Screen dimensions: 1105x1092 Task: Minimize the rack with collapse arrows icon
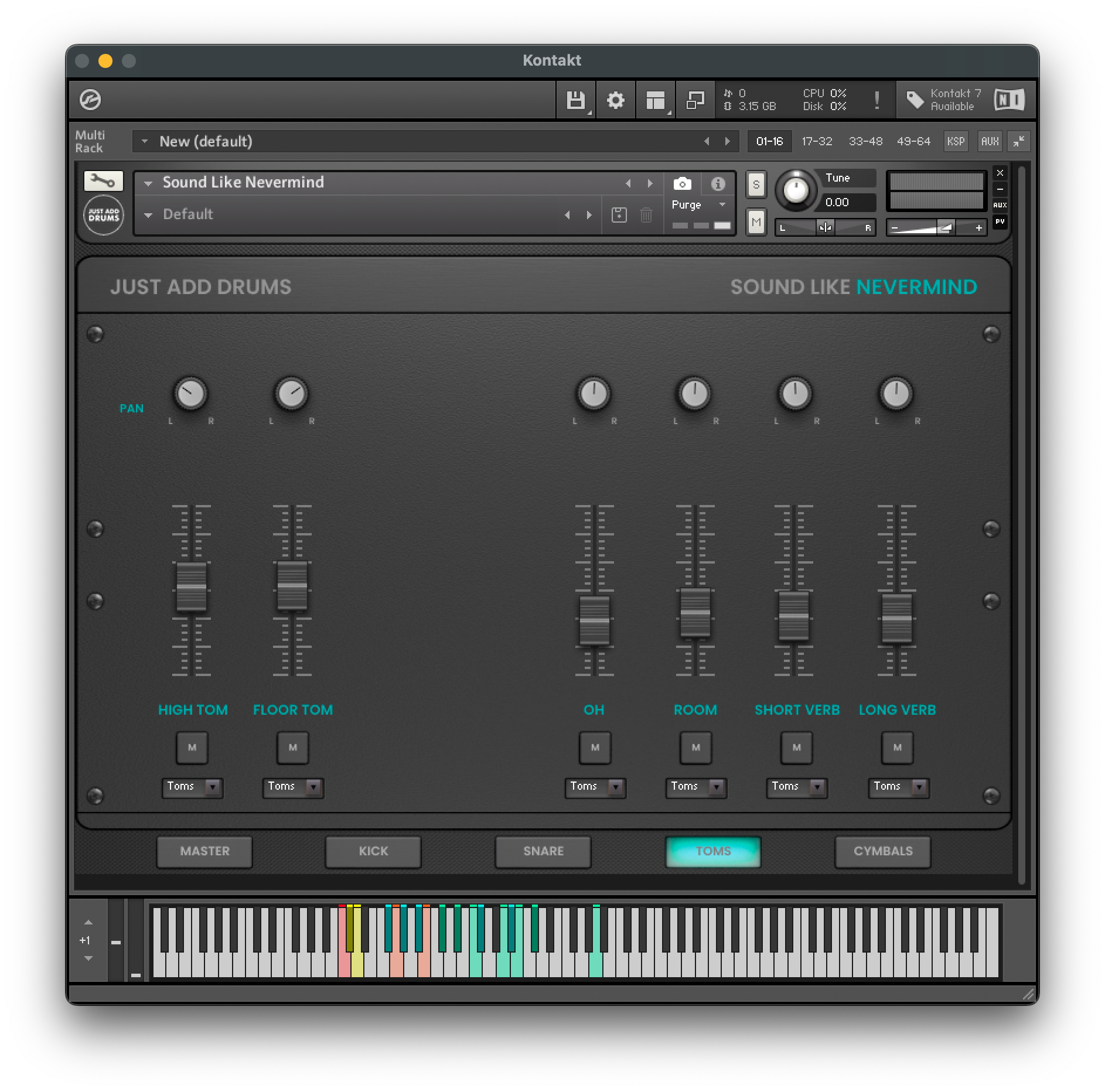1019,141
